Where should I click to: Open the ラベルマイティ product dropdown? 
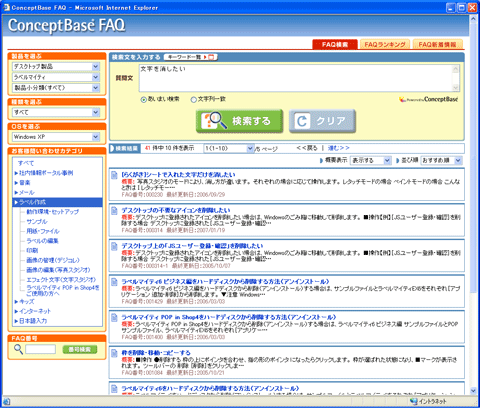point(96,77)
